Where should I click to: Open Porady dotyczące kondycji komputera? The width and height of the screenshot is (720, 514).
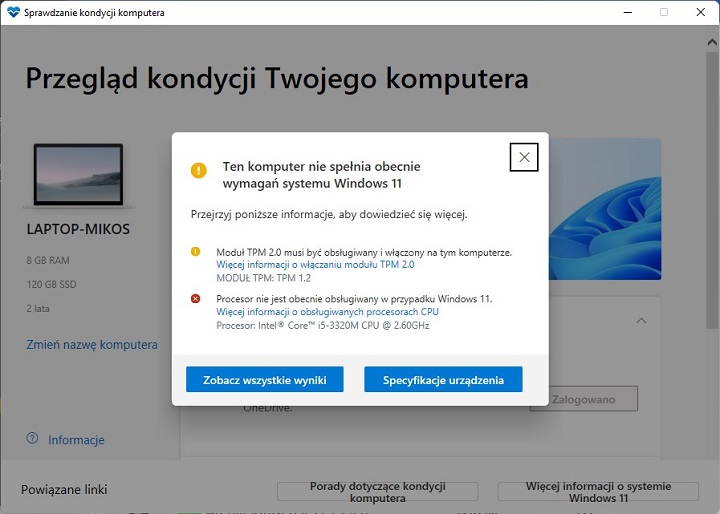(377, 491)
